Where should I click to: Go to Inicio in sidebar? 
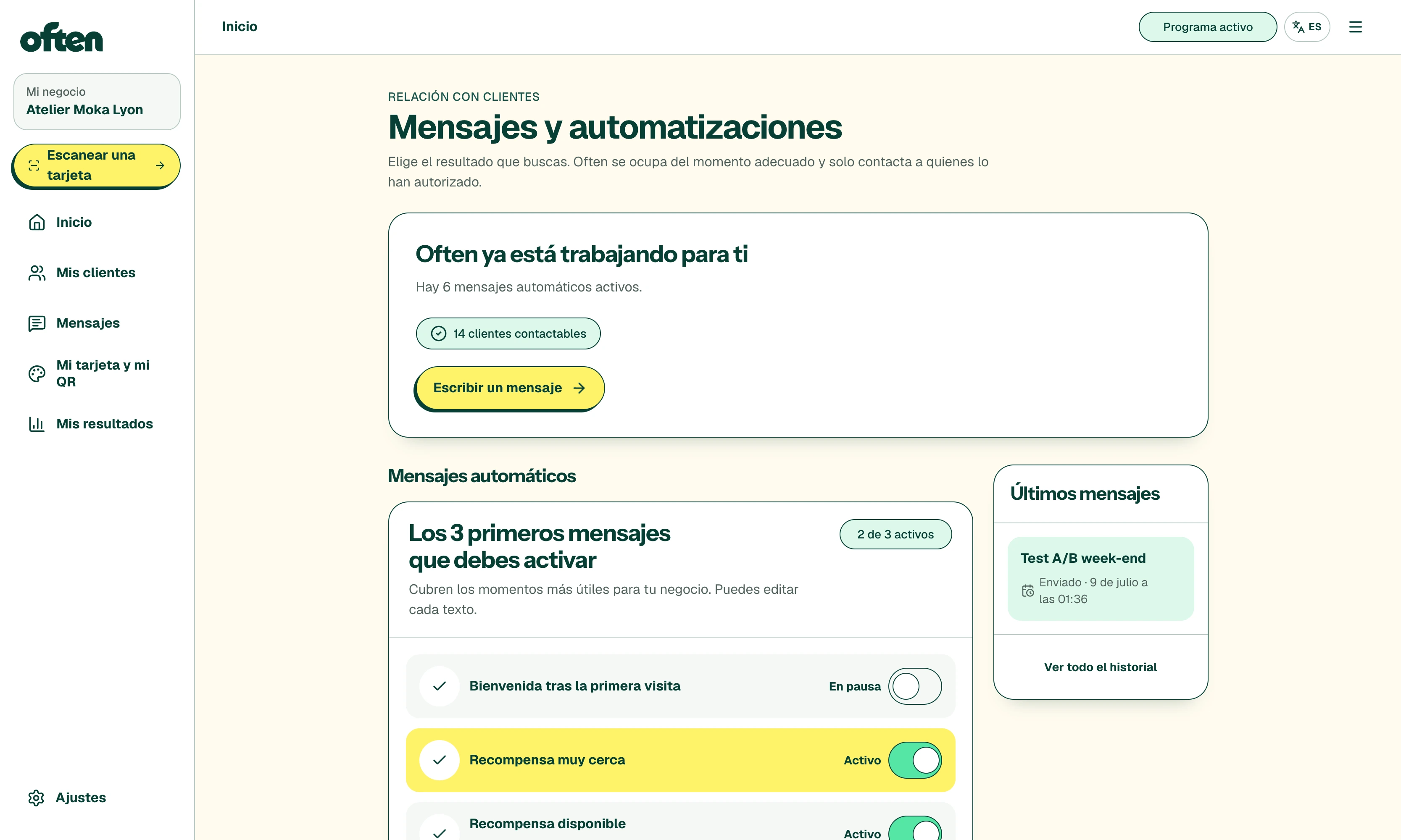pos(97,223)
